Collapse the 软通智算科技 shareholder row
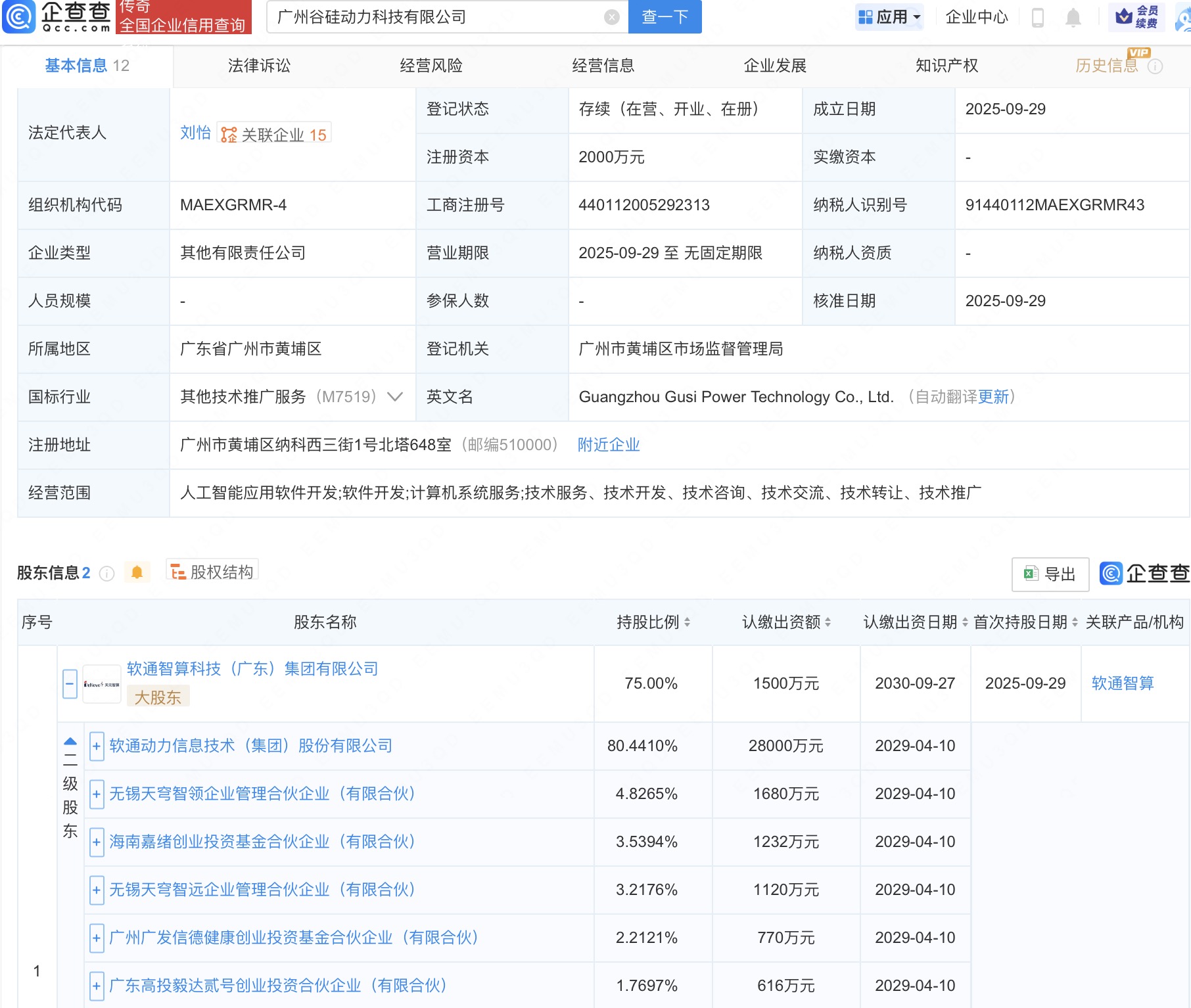1191x1008 pixels. [70, 684]
